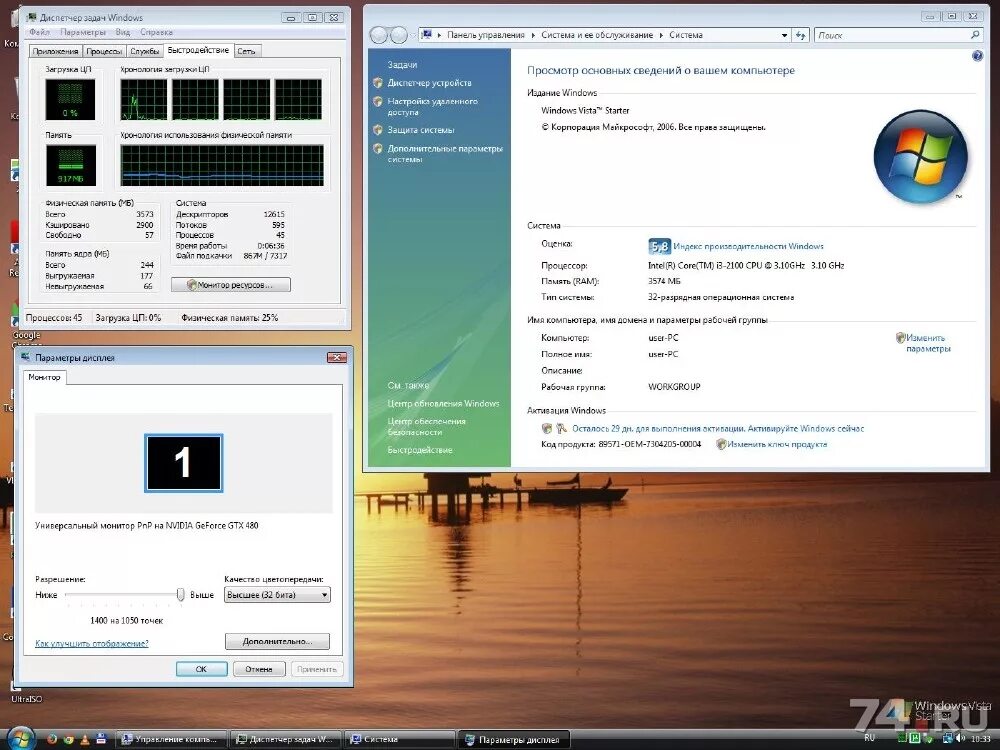The width and height of the screenshot is (1000, 750).
Task: Switch to the Процессы tab in Task Manager
Action: [x=104, y=51]
